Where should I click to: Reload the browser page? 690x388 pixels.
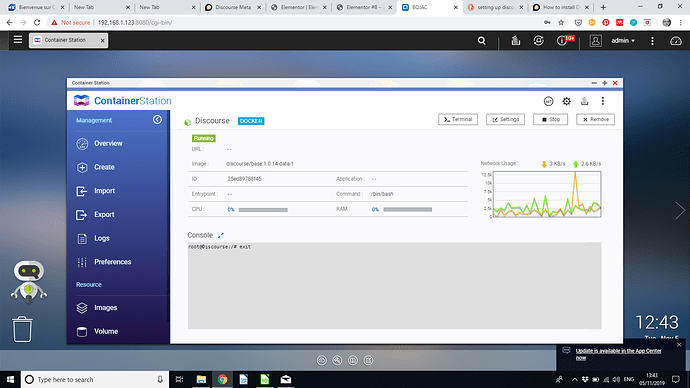click(37, 22)
